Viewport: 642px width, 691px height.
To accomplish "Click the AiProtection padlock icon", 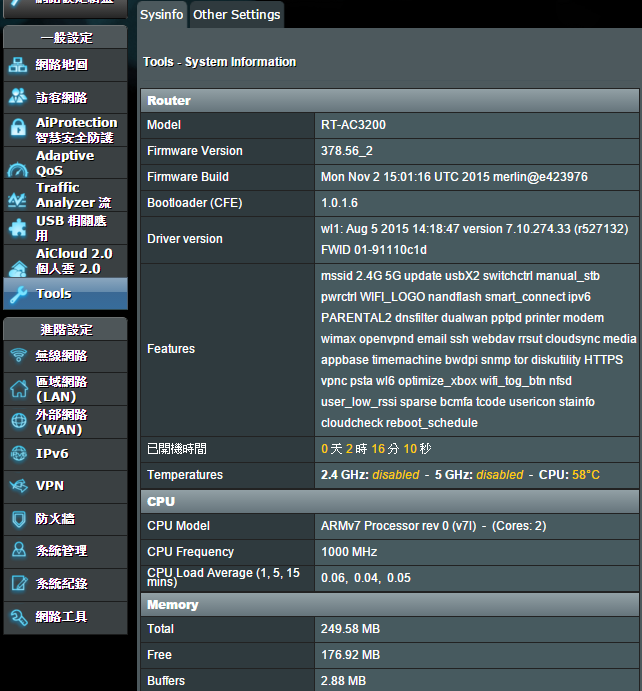I will 18,128.
